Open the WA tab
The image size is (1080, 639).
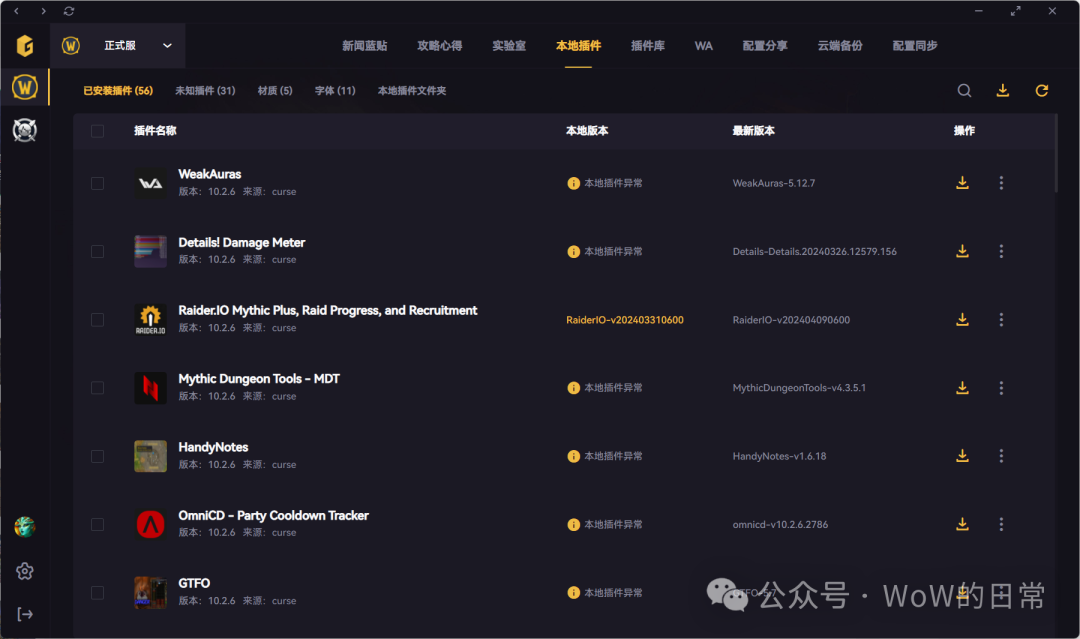click(x=703, y=45)
